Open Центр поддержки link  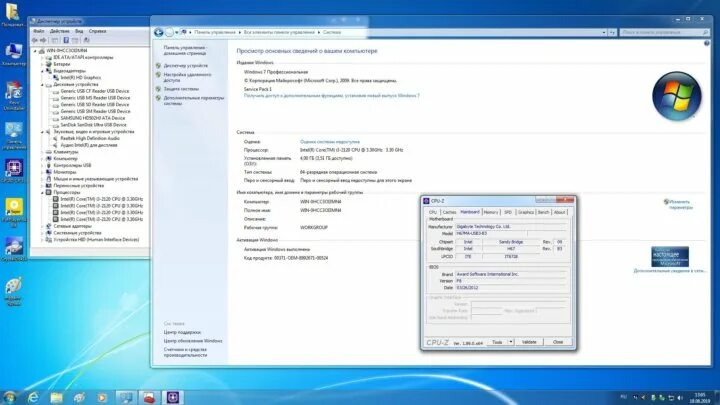point(182,332)
